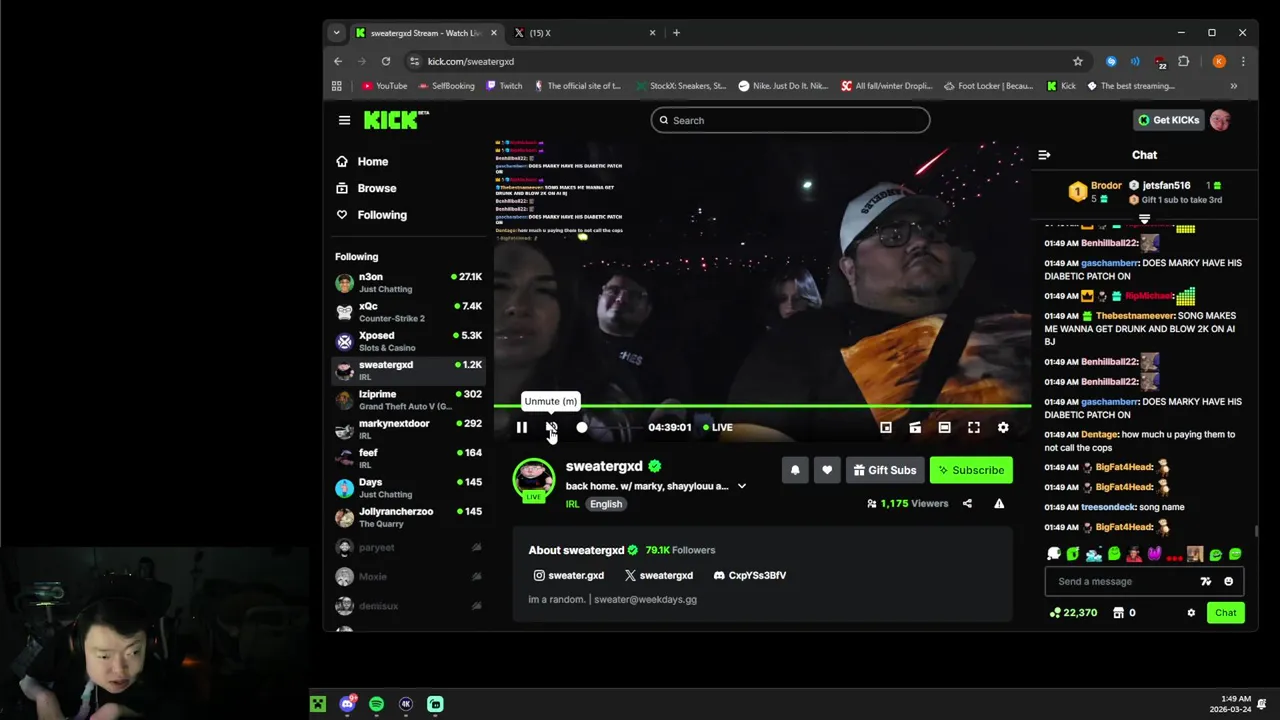Open user profile avatar menu
This screenshot has height=720, width=1280.
tap(1220, 120)
